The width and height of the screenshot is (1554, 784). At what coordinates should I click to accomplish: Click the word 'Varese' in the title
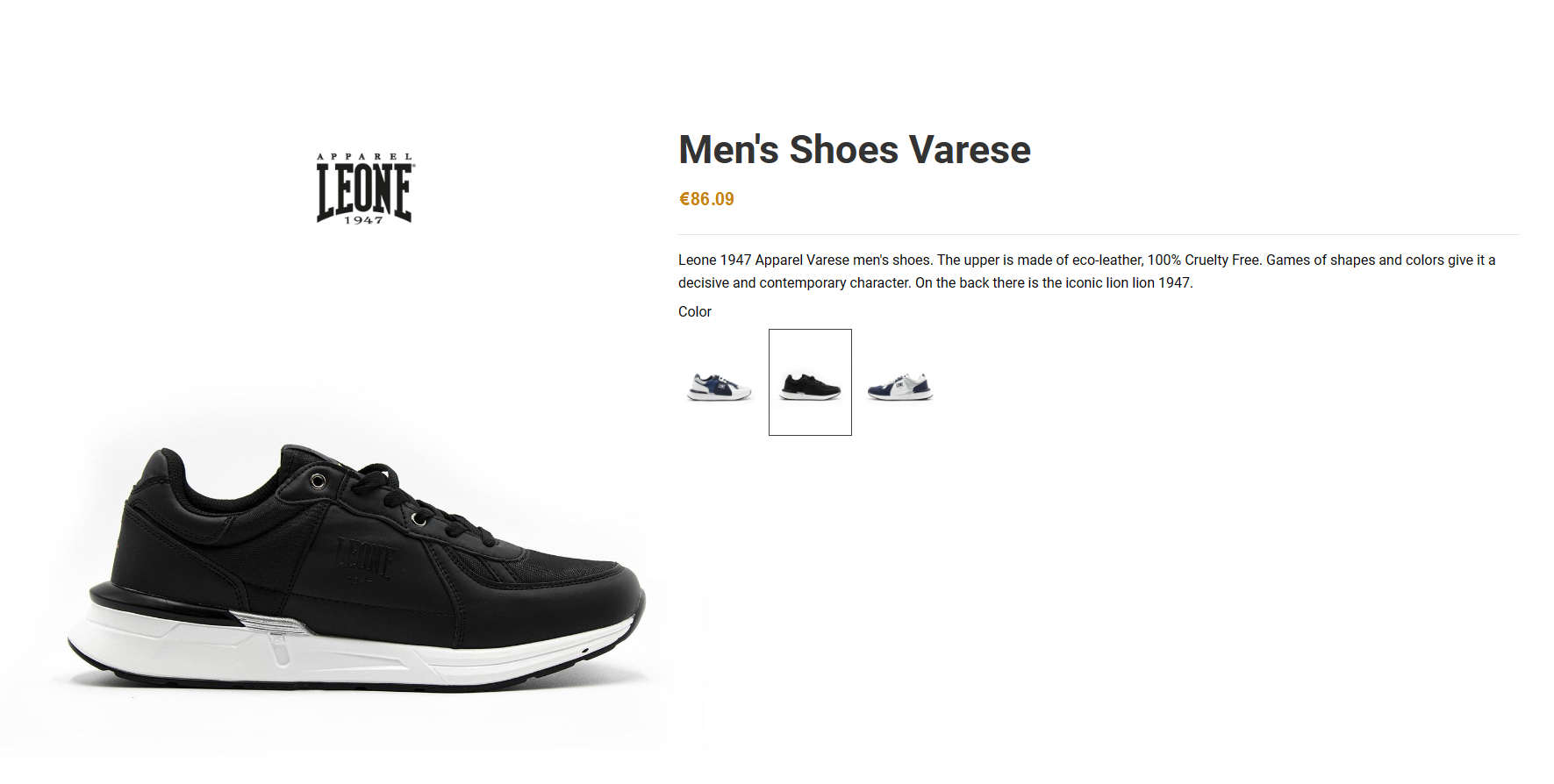click(970, 149)
